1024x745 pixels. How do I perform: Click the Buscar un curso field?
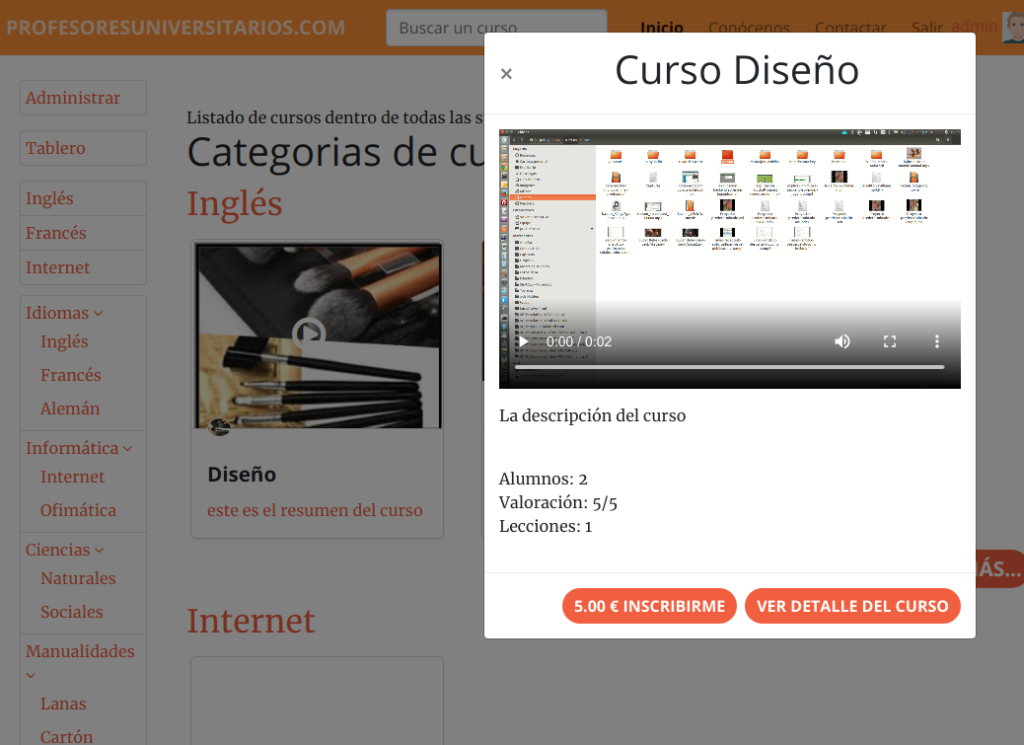[x=496, y=28]
